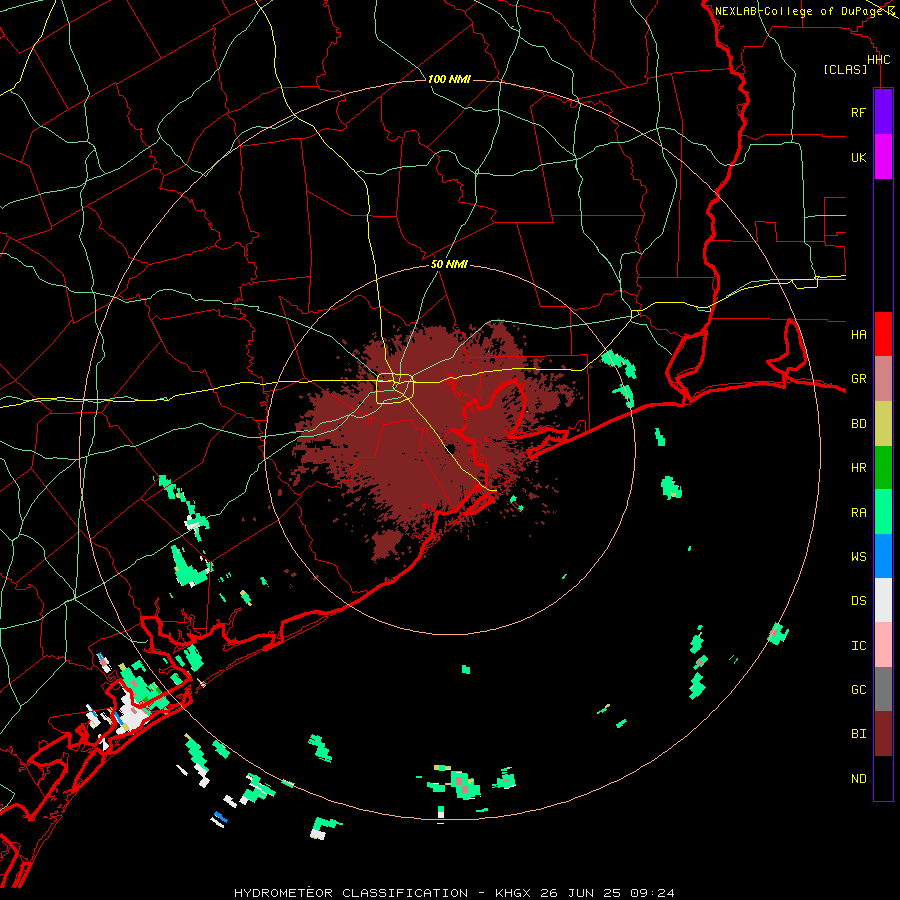The width and height of the screenshot is (900, 900).
Task: Click the BD legend label text
Action: [858, 424]
